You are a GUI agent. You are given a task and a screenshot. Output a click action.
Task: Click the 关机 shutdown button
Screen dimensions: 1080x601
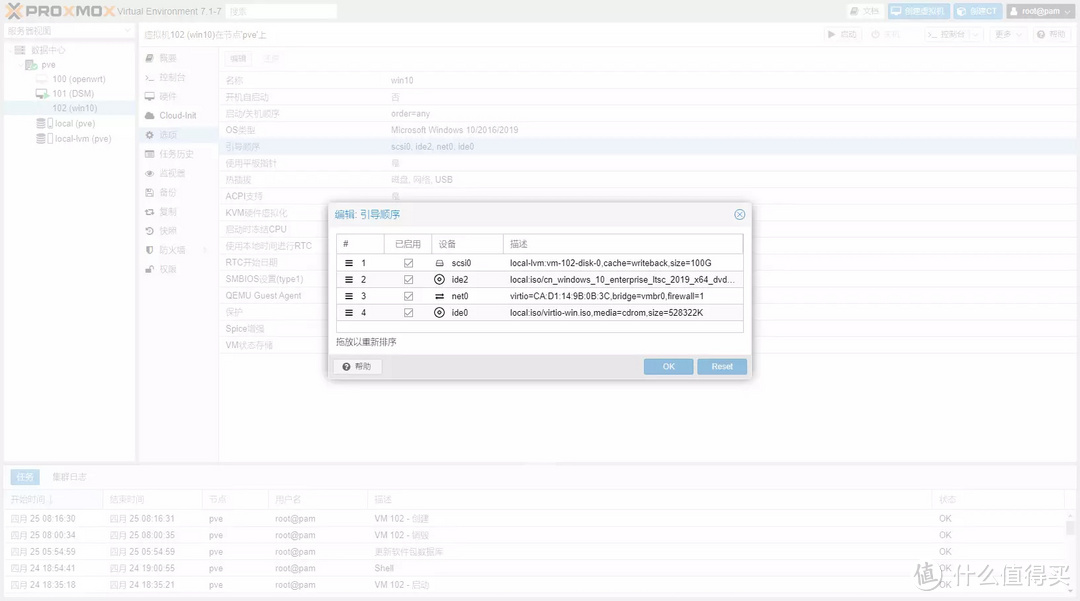886,34
